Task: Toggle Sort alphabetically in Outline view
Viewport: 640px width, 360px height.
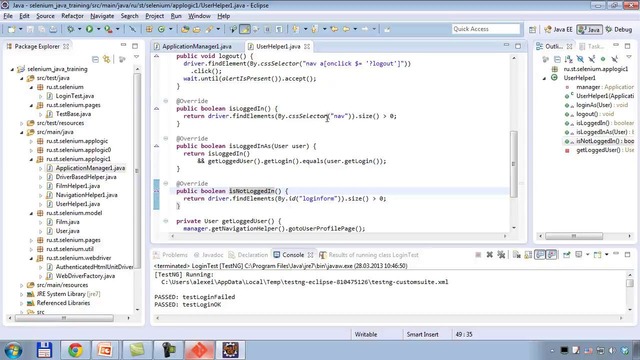Action: 569,59
